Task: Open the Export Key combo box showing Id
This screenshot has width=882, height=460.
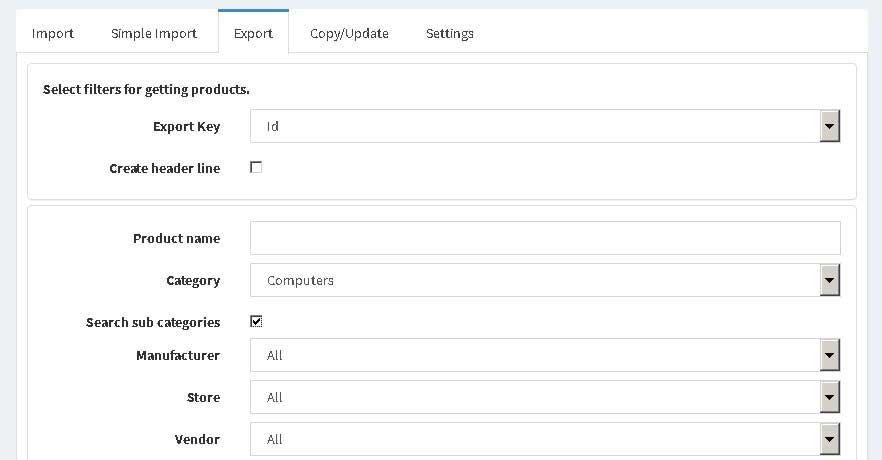Action: tap(545, 126)
